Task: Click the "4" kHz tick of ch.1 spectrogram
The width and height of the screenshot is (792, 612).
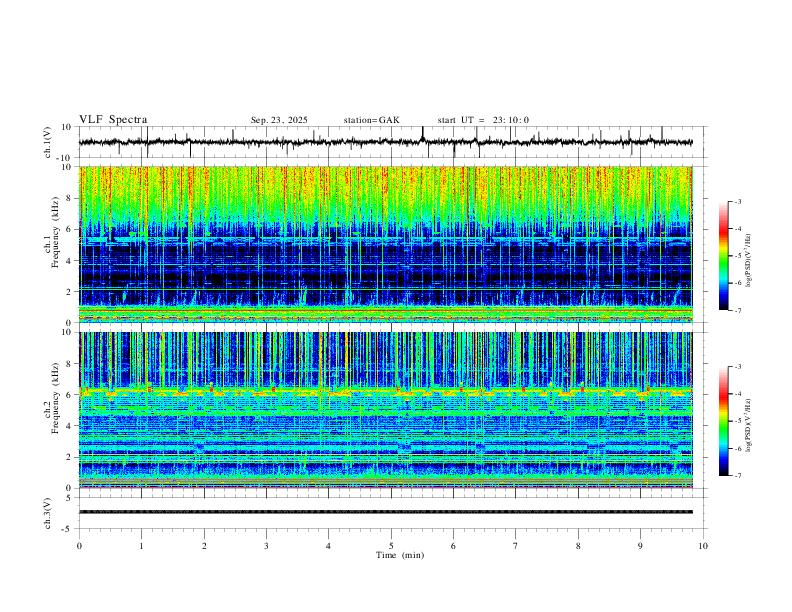Action: tap(70, 261)
